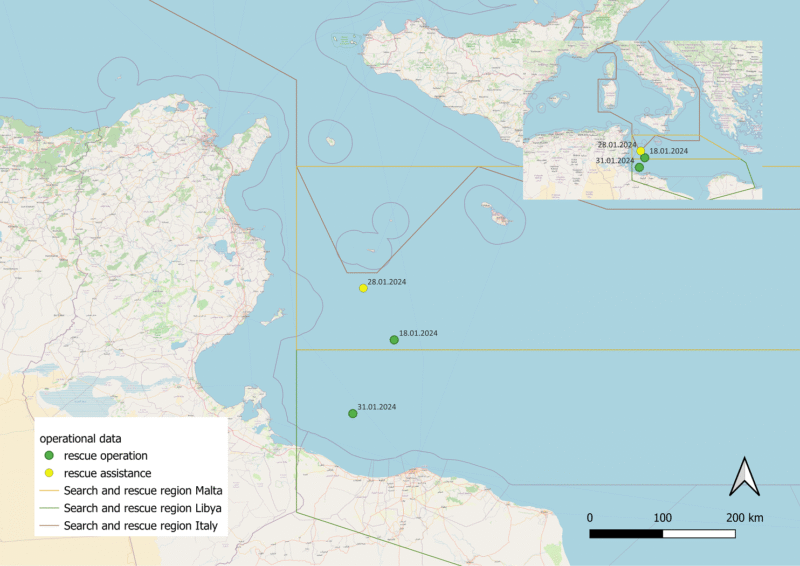Click the green rescue operation legend dot
Viewport: 800px width, 566px height.
pyautogui.click(x=49, y=455)
